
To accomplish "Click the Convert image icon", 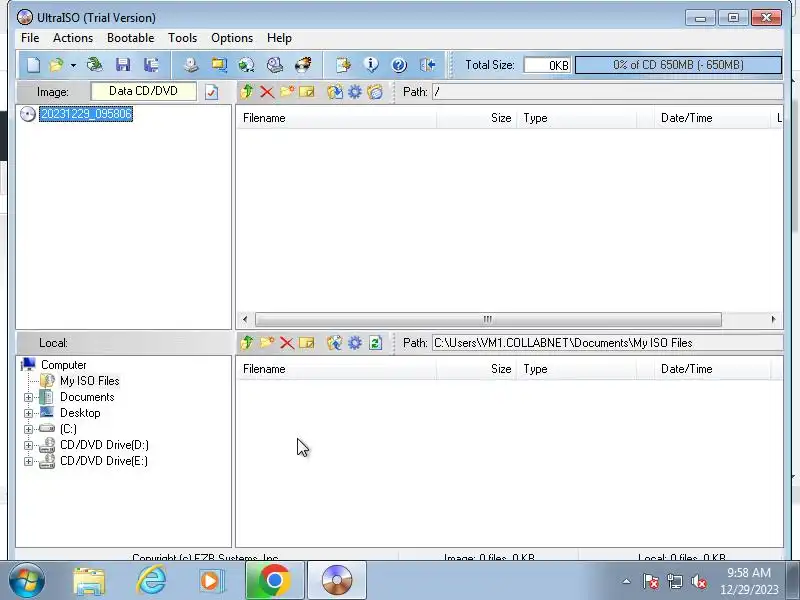I will coord(246,65).
